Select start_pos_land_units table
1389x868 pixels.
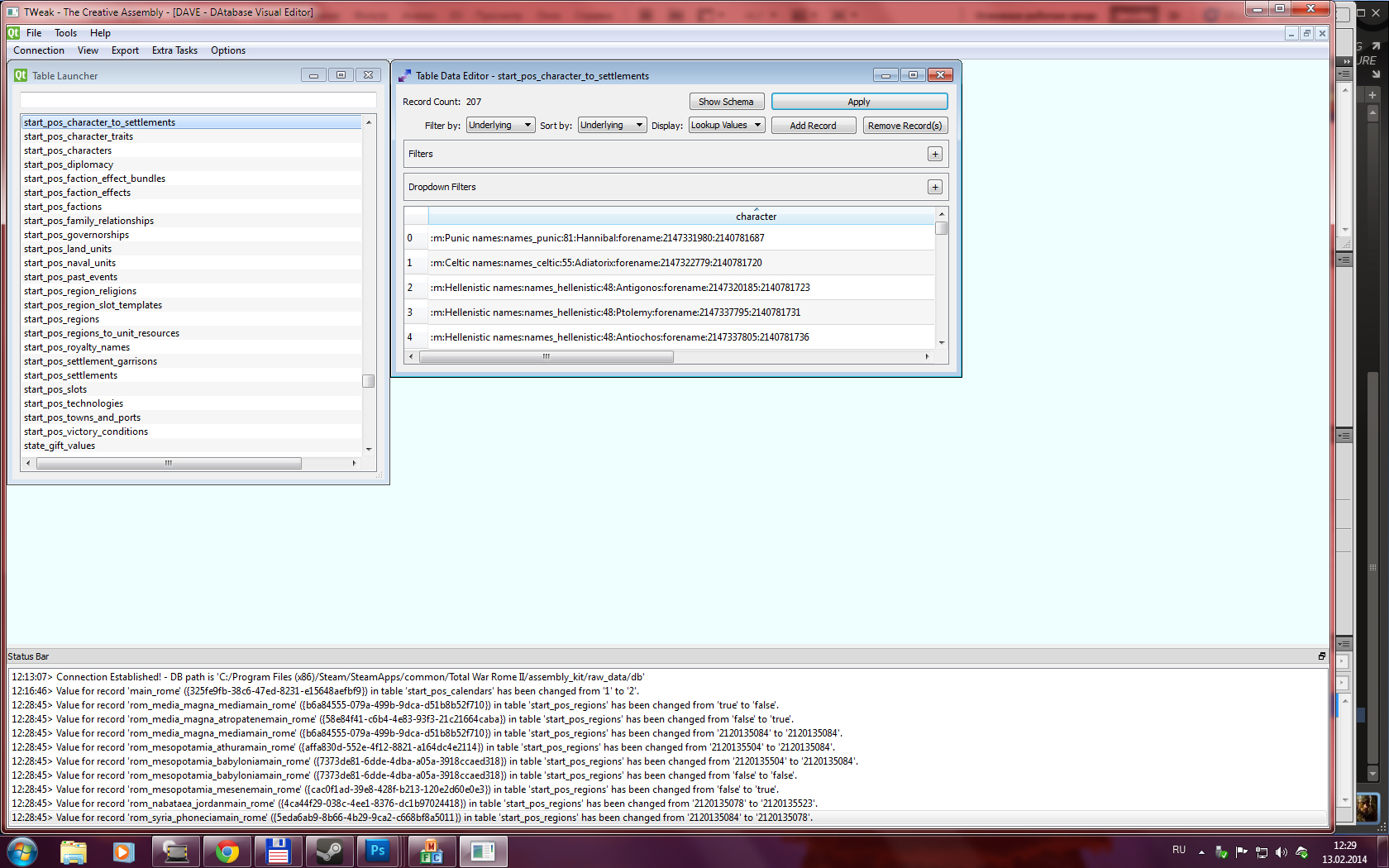[192, 249]
